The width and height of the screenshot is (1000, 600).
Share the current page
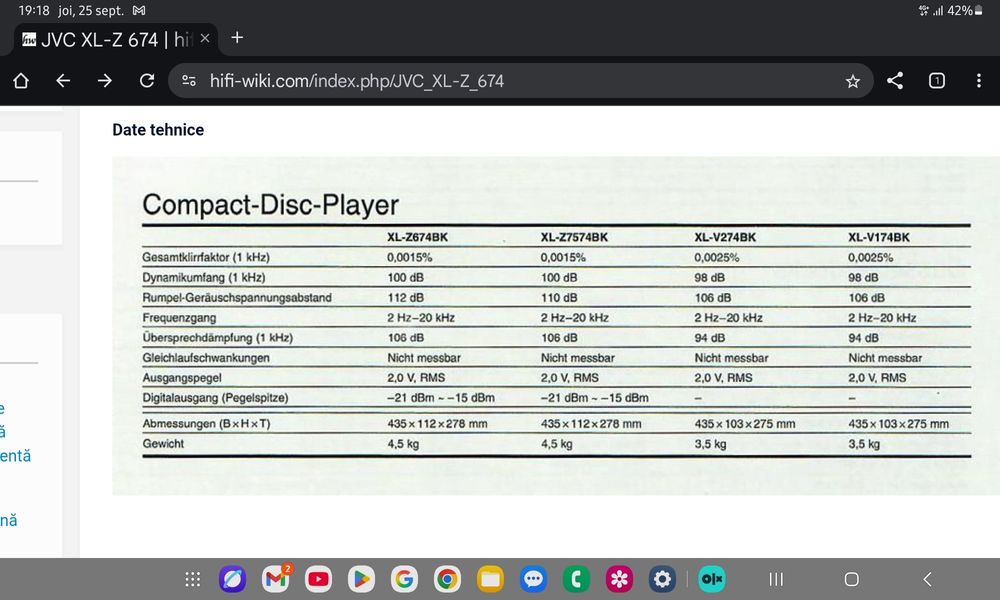tap(895, 81)
